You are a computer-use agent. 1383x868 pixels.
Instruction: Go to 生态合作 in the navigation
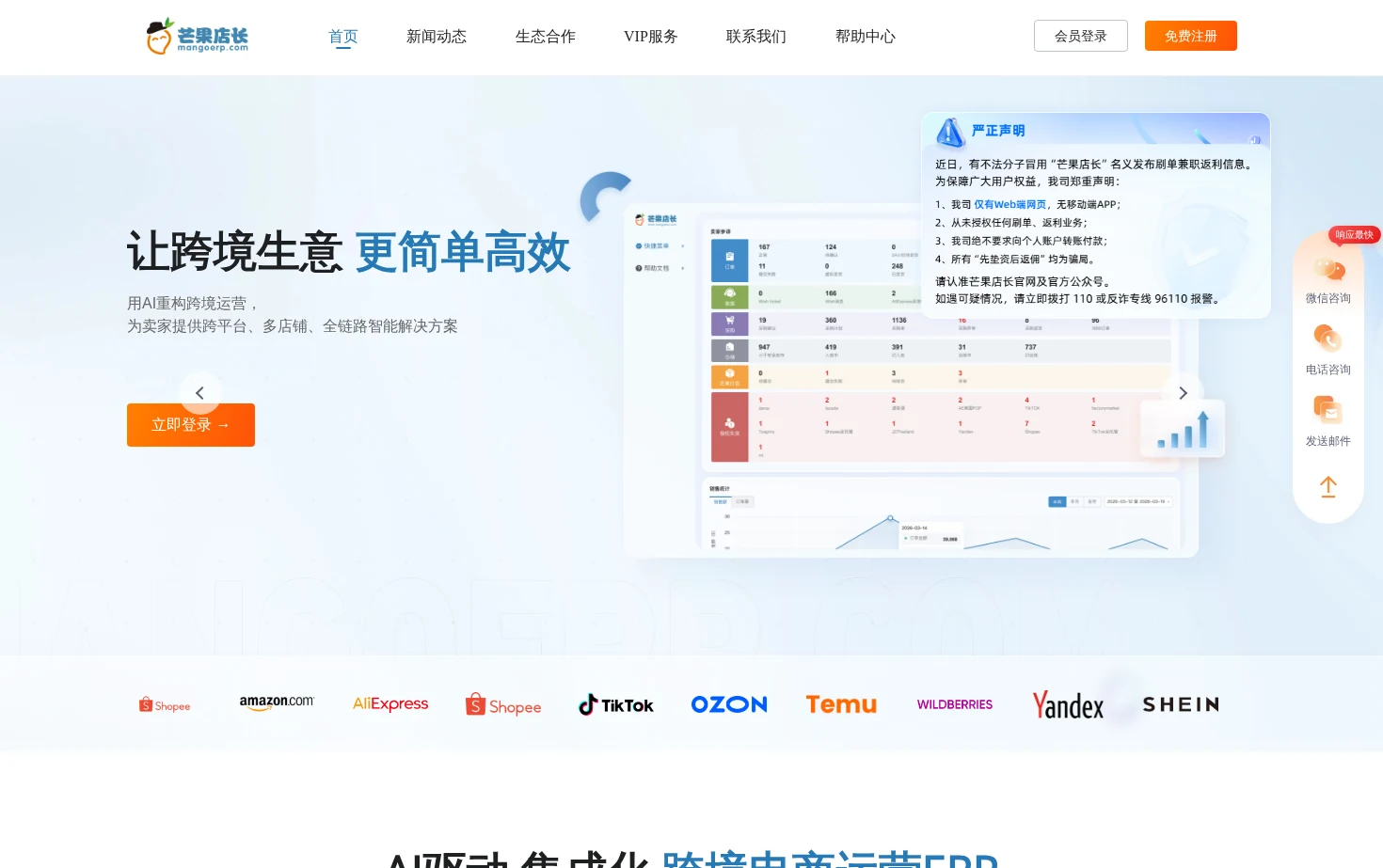[x=546, y=37]
